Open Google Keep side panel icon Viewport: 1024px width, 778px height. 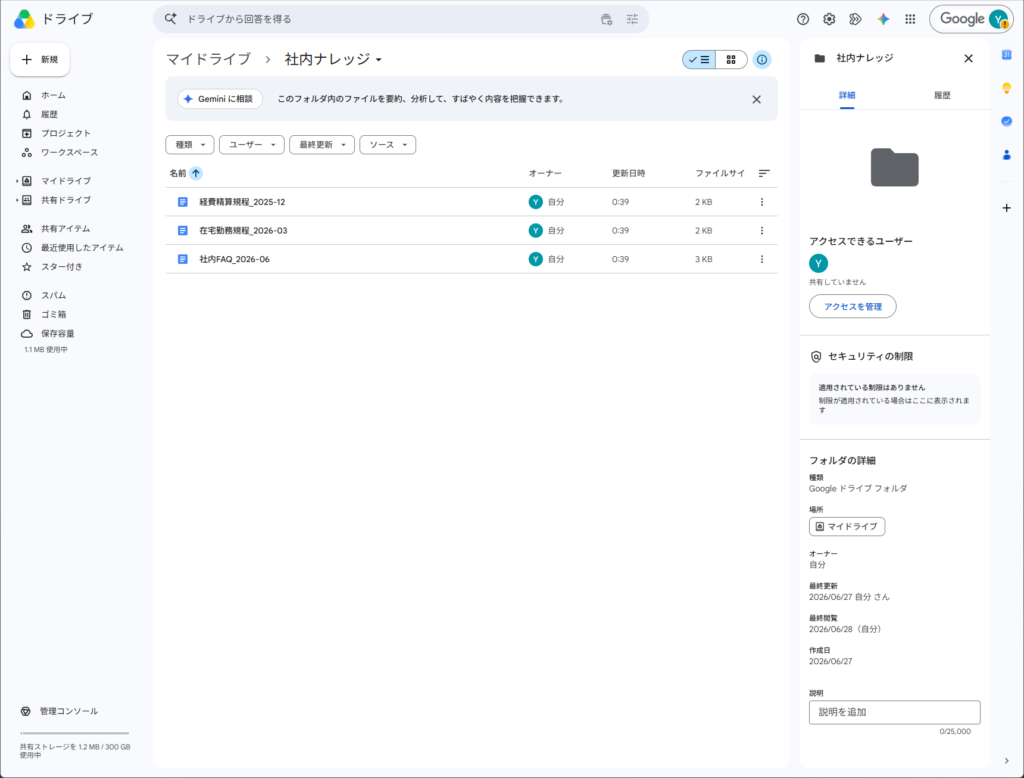pyautogui.click(x=1006, y=88)
